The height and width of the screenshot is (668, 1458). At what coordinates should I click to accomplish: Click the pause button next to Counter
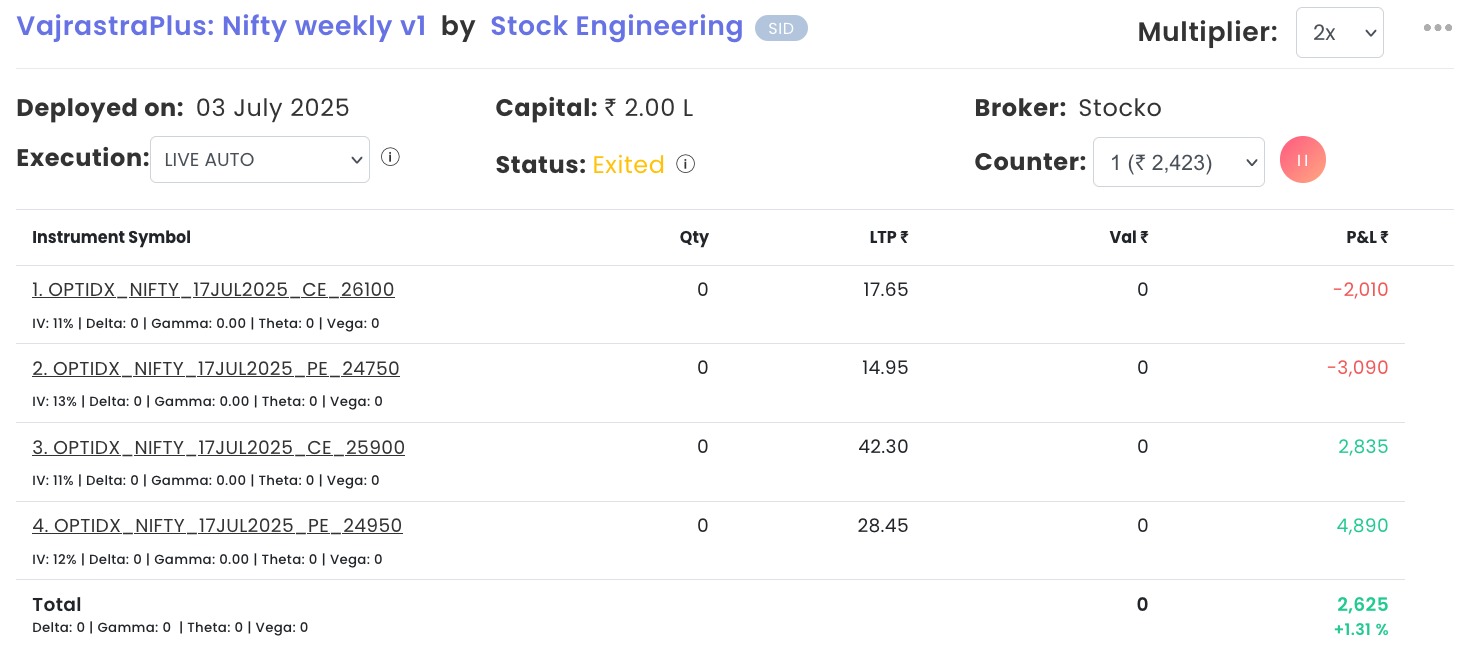pyautogui.click(x=1302, y=161)
